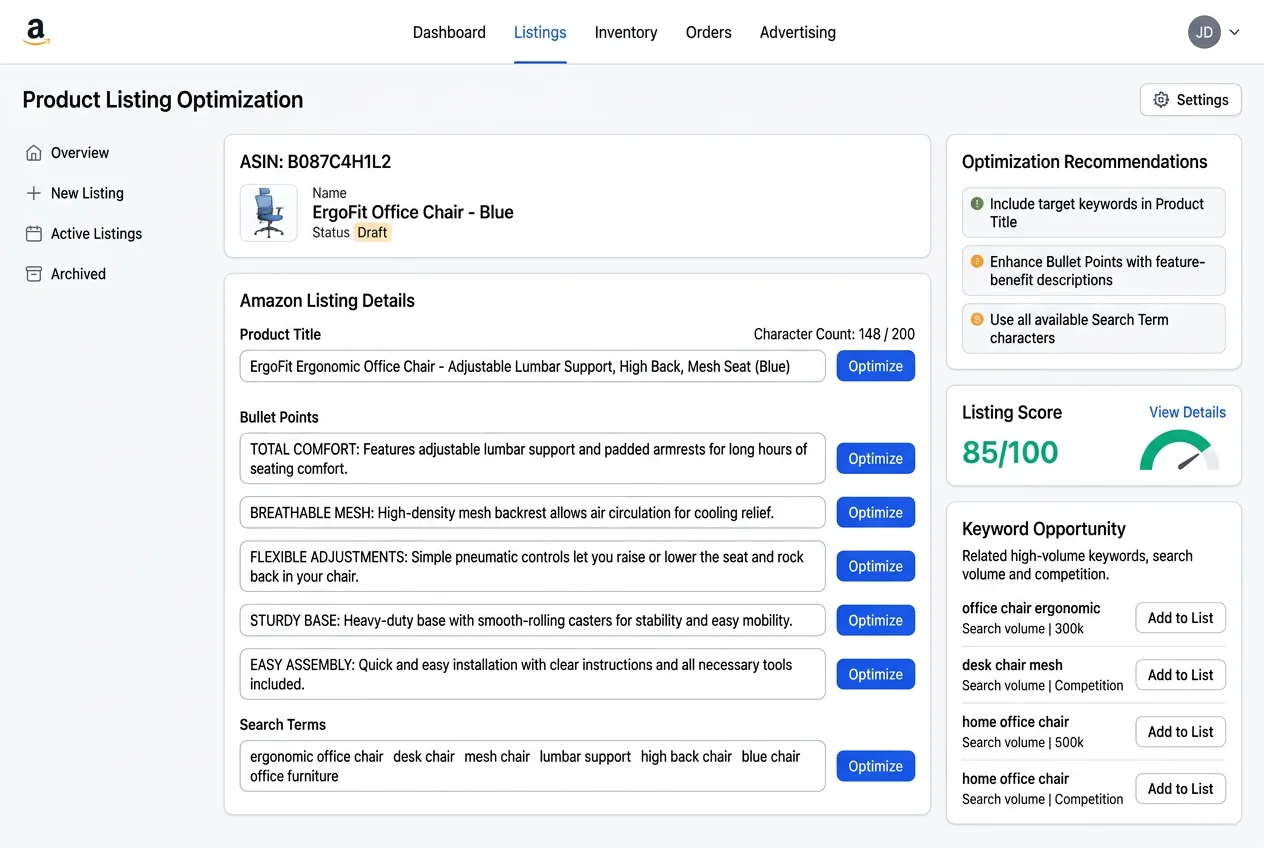Select the Dashboard menu item
1264x848 pixels.
tap(449, 32)
